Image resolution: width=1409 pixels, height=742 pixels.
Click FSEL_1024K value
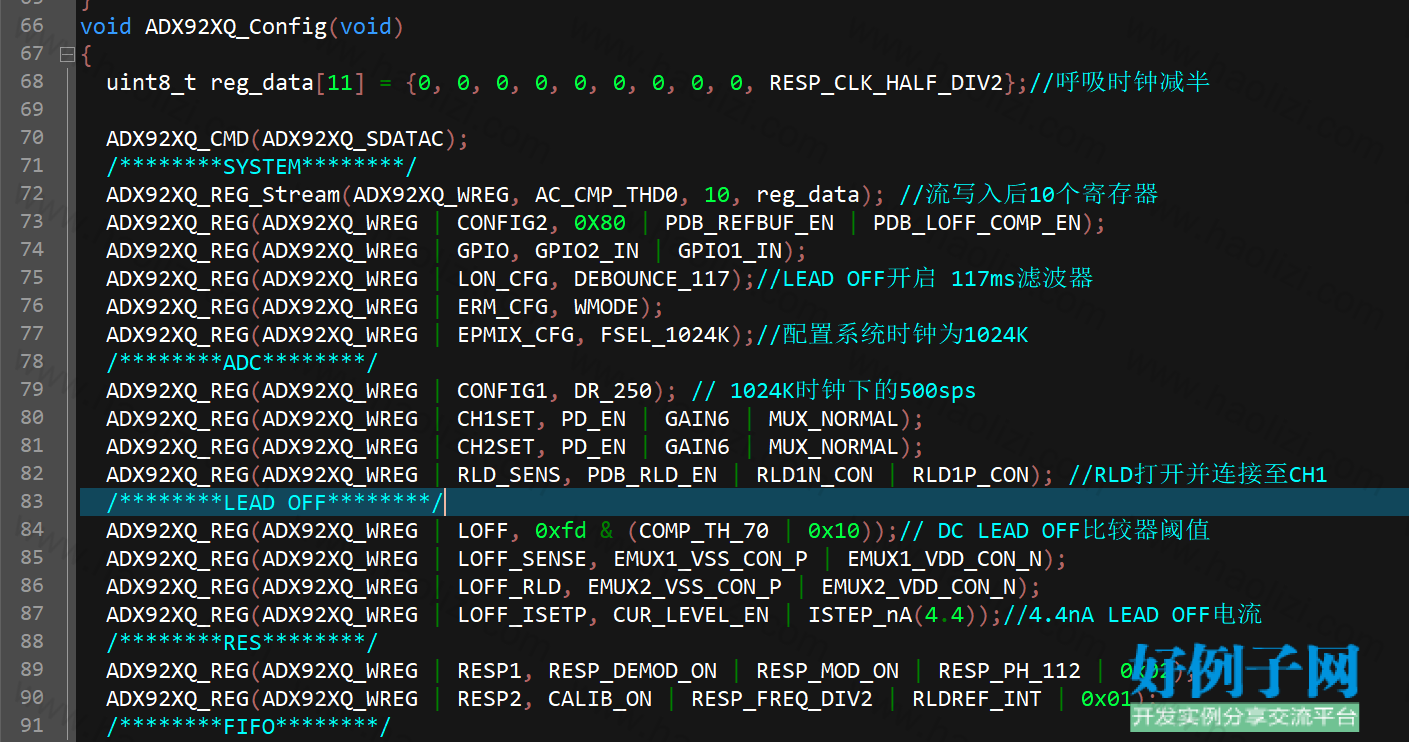[665, 334]
